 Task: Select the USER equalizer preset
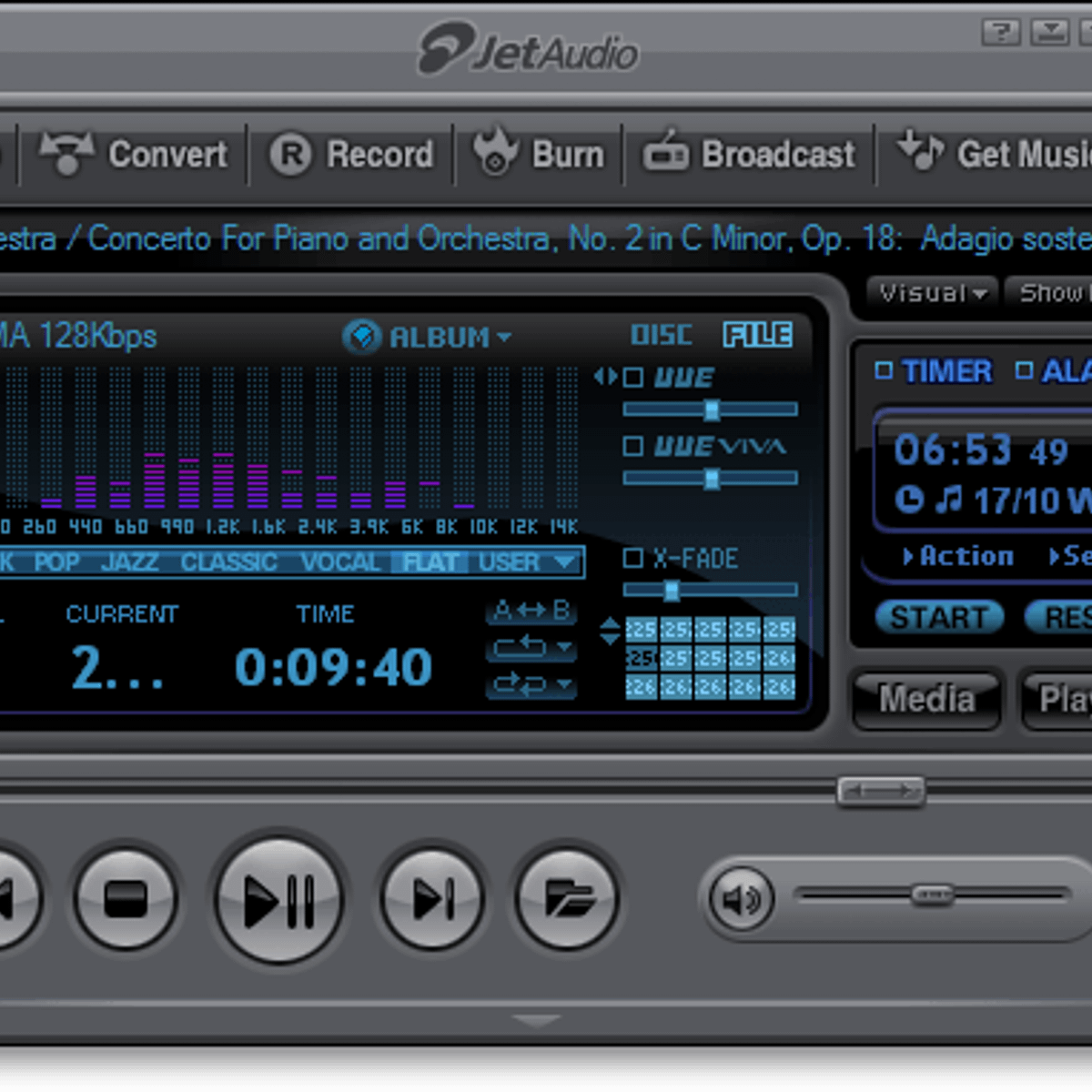click(510, 562)
